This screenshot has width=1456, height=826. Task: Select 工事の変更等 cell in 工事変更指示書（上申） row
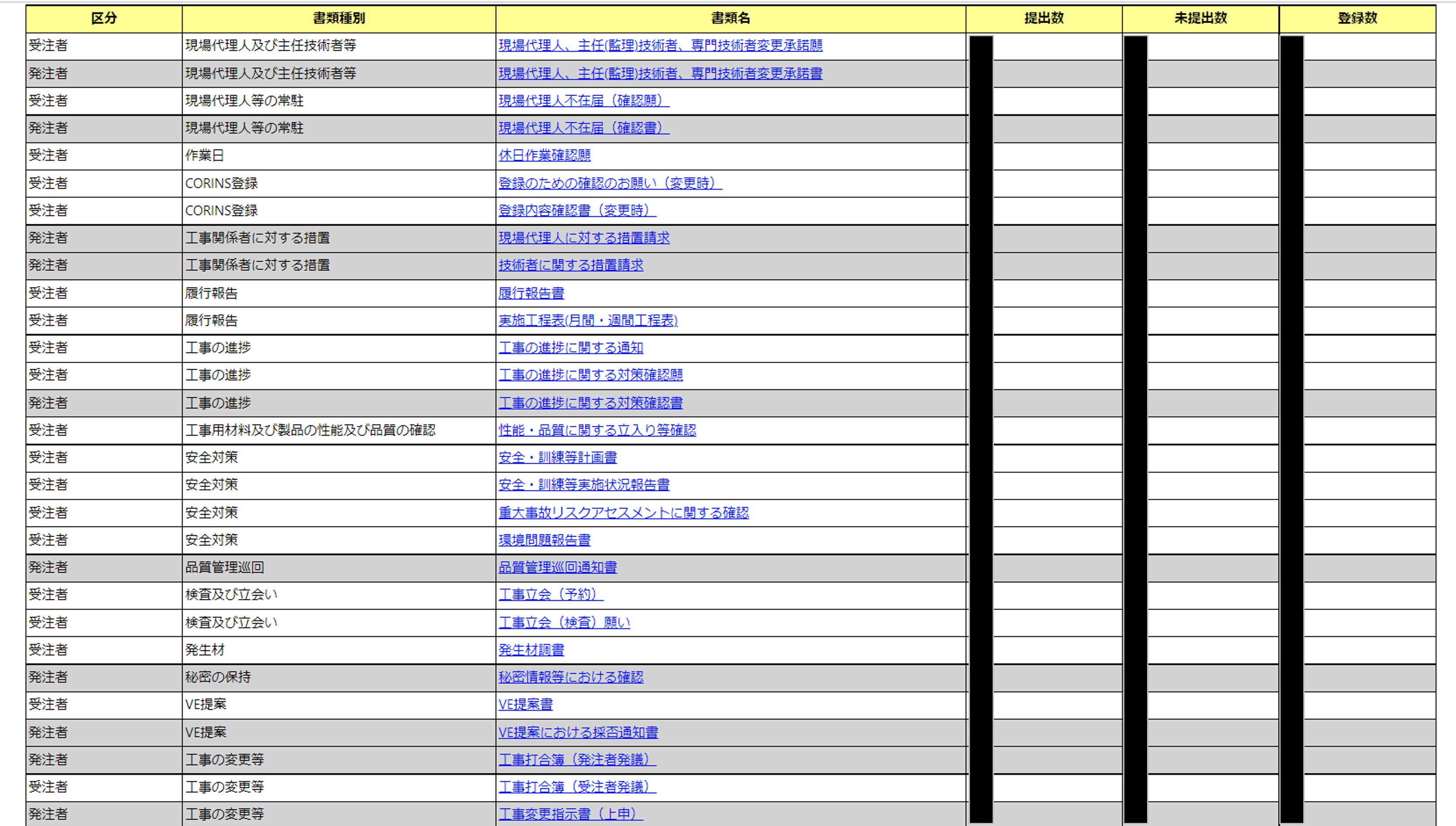tap(339, 814)
